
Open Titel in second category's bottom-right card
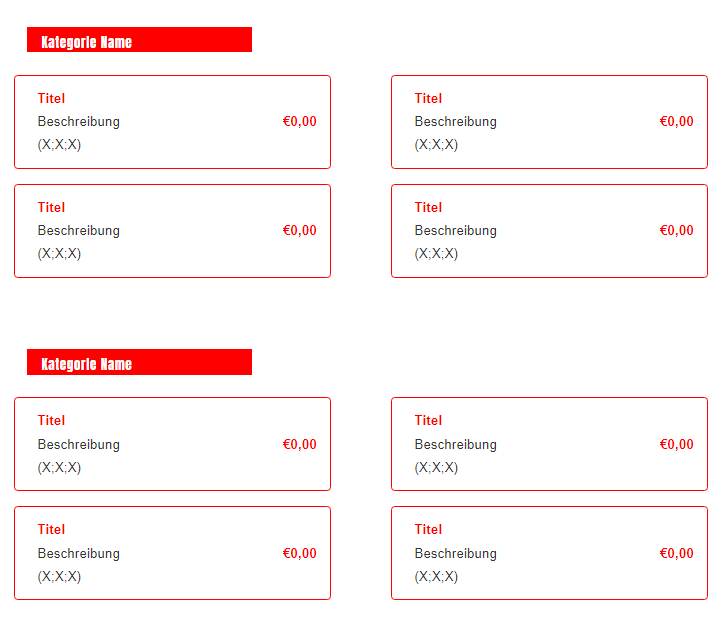click(x=428, y=529)
